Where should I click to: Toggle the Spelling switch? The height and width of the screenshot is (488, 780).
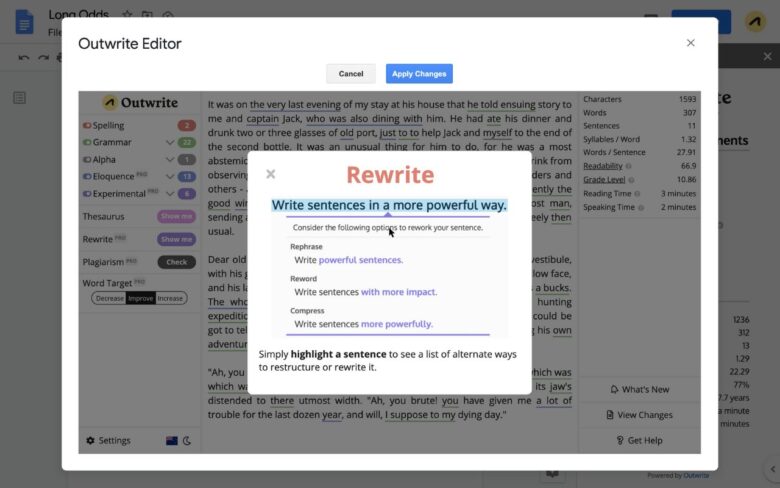[87, 125]
